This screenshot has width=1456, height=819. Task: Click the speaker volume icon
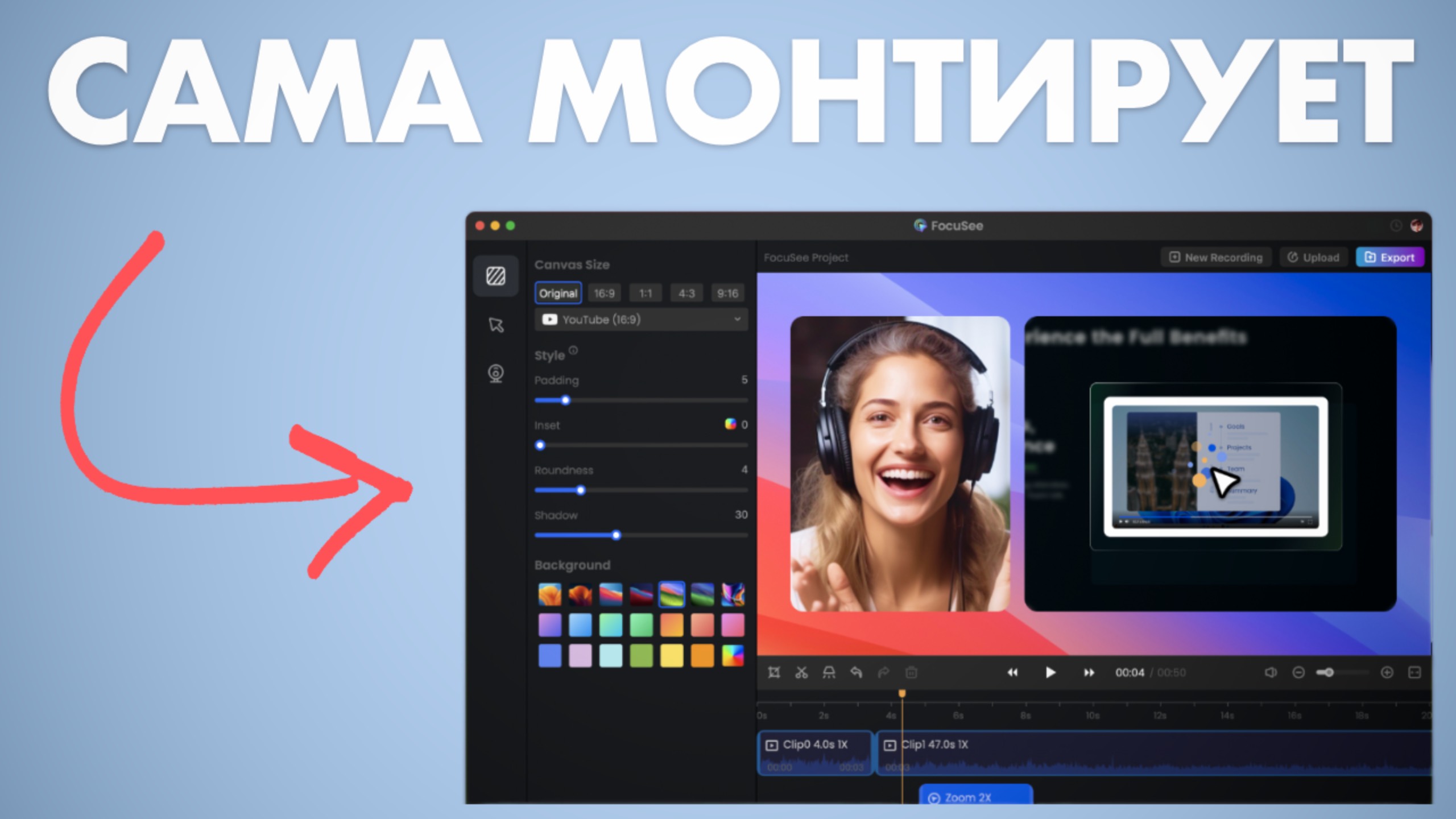pos(1270,673)
